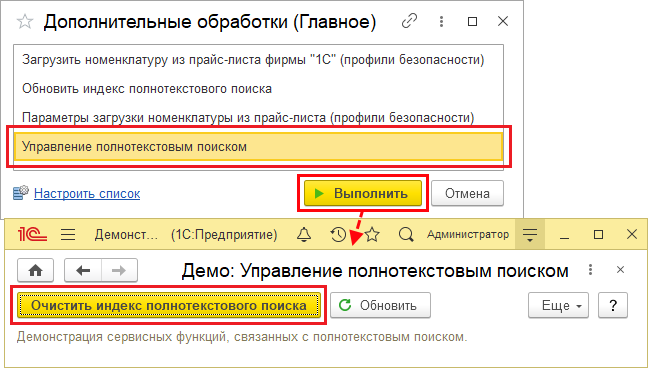
Task: Select Обновить индекс полнотекстового поиска row
Action: click(x=258, y=89)
